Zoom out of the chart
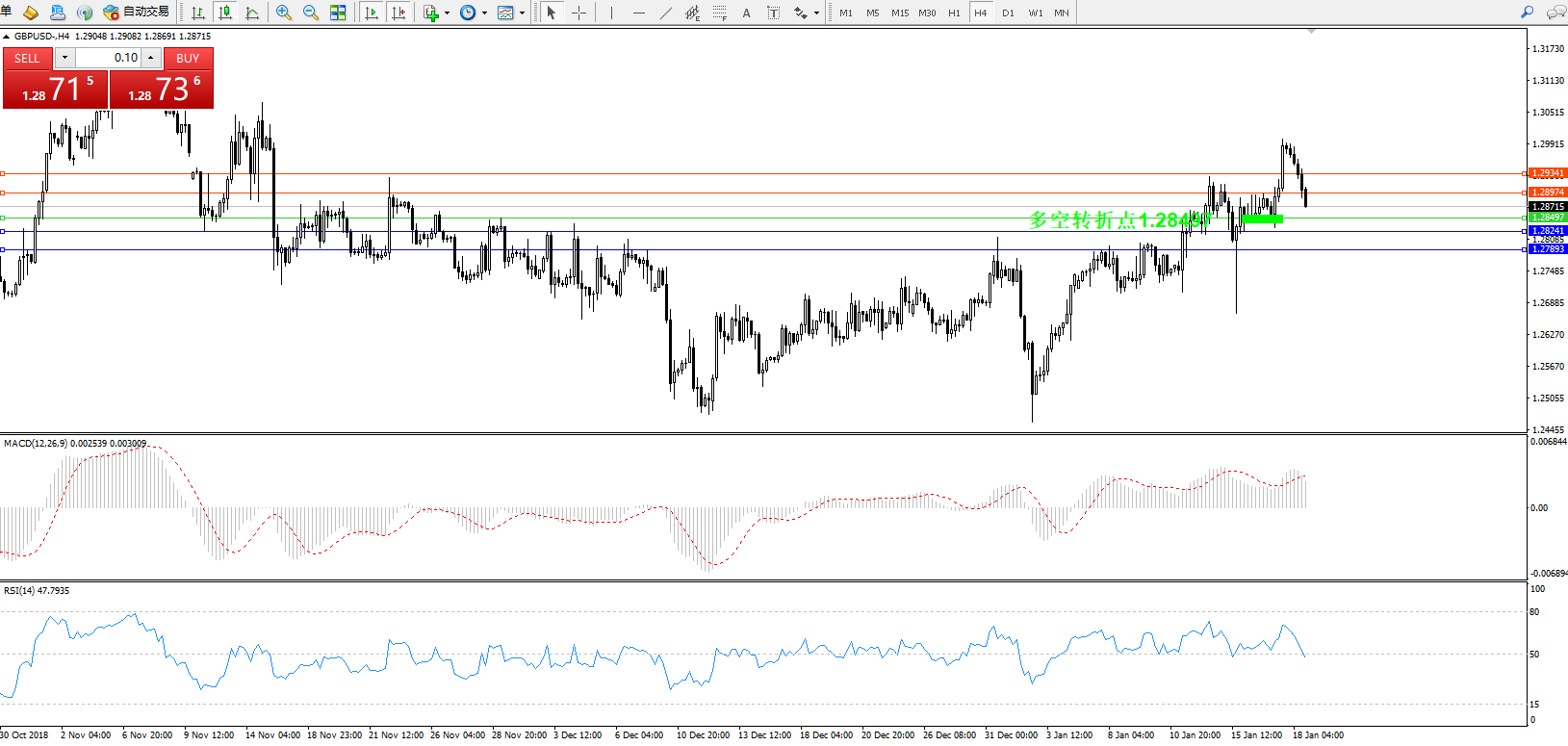 (311, 13)
